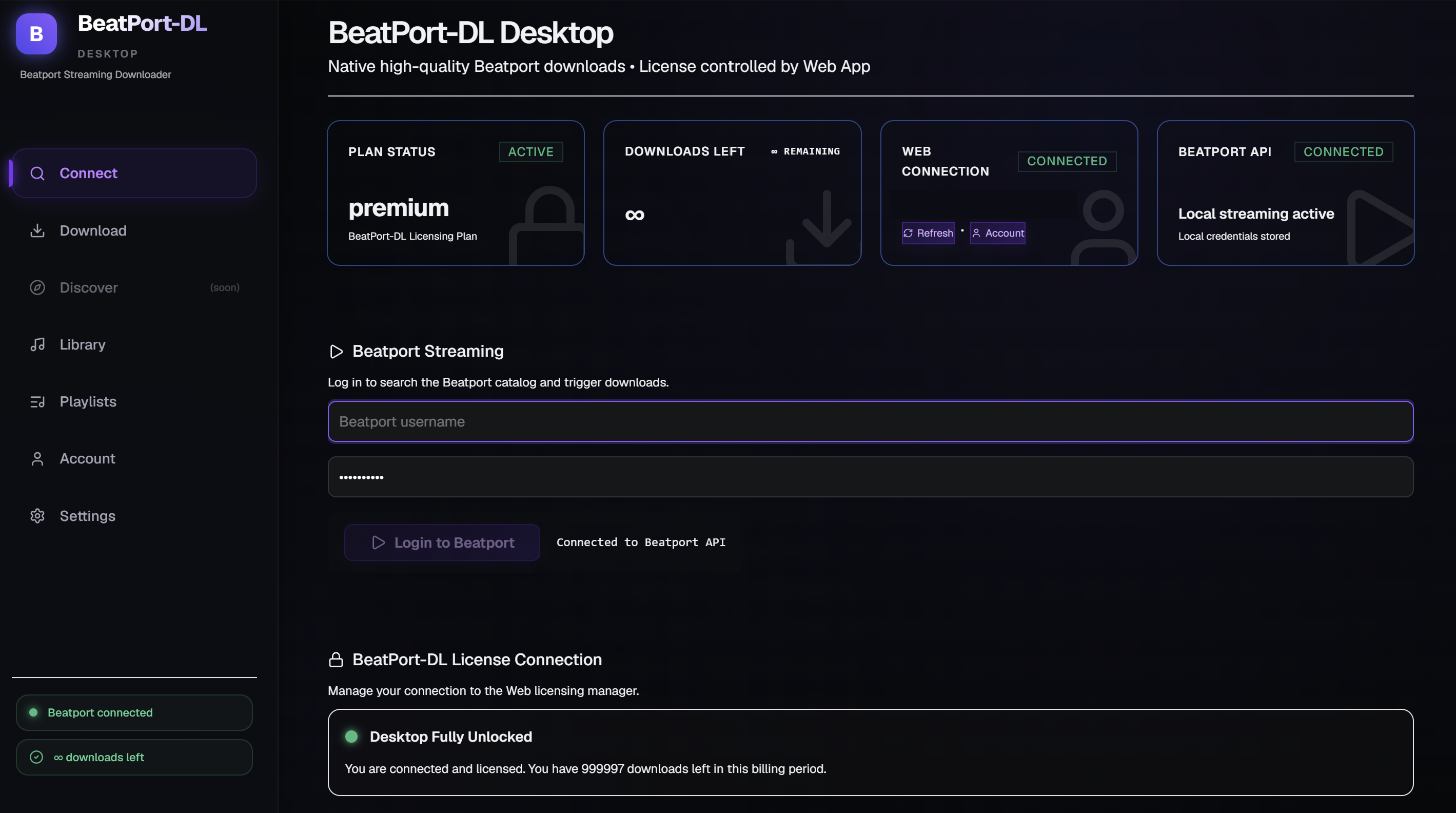Click the ACTIVE badge in Plan Status
The height and width of the screenshot is (813, 1456).
pos(531,151)
